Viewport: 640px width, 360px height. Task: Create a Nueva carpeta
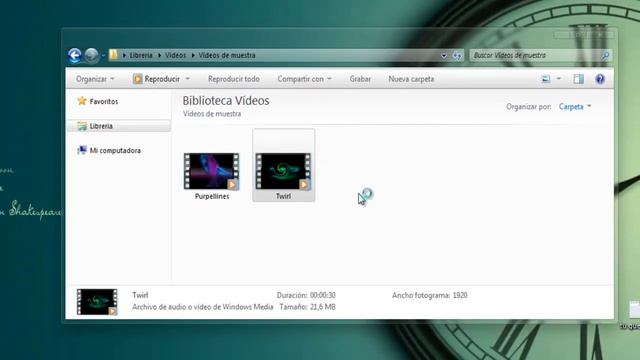coord(411,79)
